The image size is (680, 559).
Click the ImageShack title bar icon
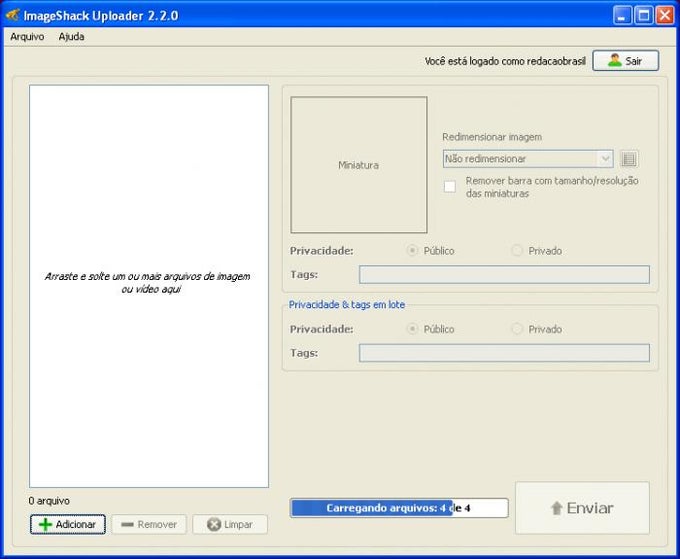12,15
